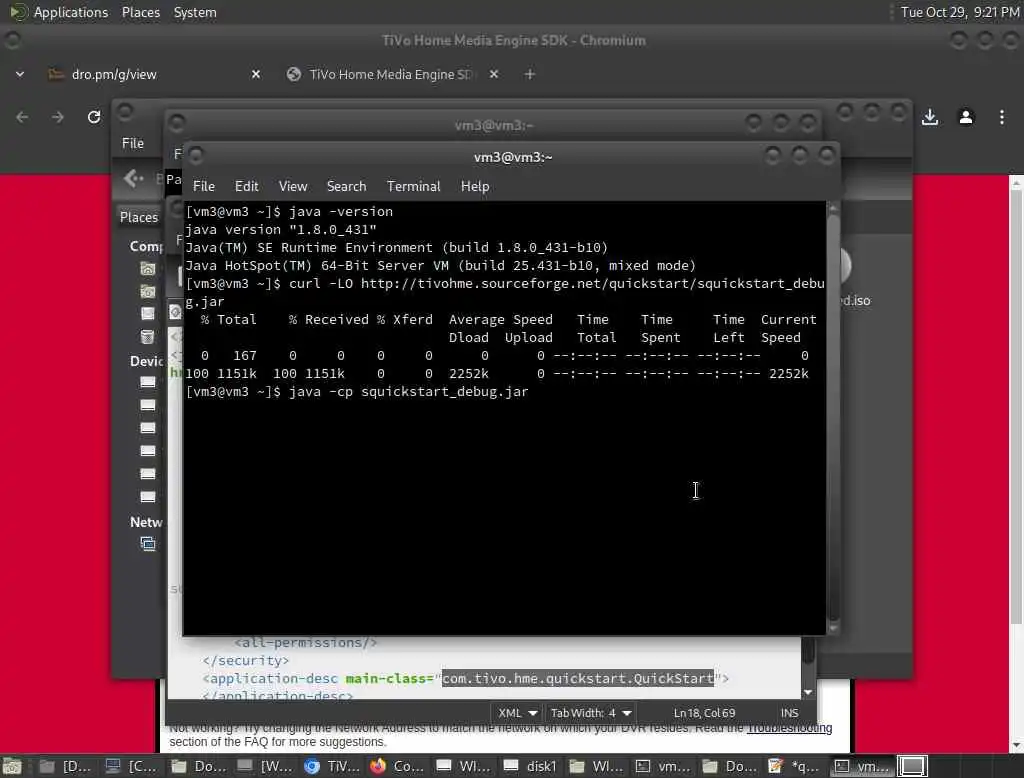Open the Network sidebar icon in file manager
Image resolution: width=1024 pixels, height=778 pixels.
point(148,543)
